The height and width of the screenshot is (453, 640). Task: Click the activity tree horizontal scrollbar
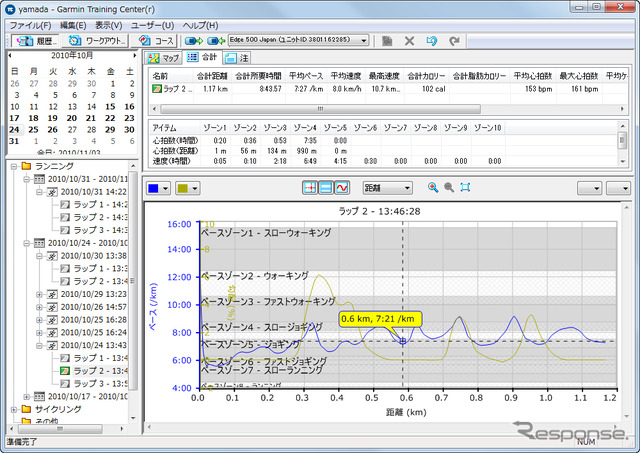point(60,429)
